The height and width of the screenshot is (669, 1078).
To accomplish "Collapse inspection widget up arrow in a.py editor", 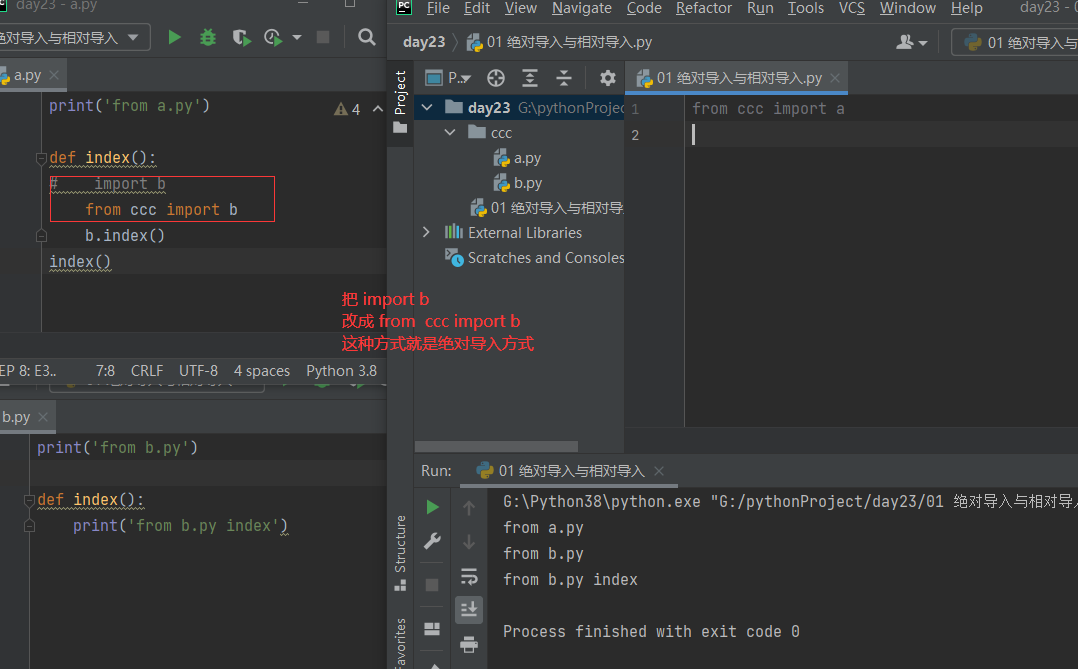I will point(377,109).
